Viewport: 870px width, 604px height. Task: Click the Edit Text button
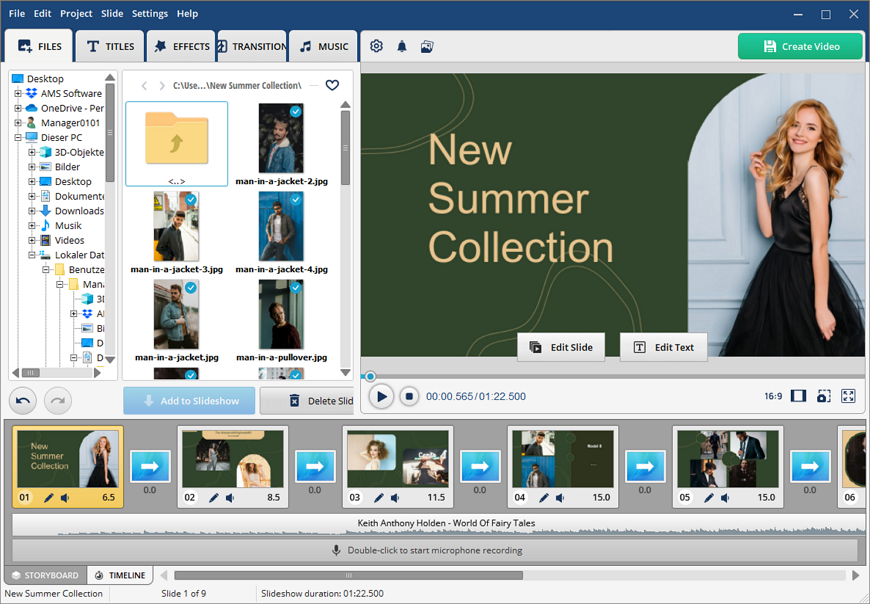pyautogui.click(x=664, y=347)
